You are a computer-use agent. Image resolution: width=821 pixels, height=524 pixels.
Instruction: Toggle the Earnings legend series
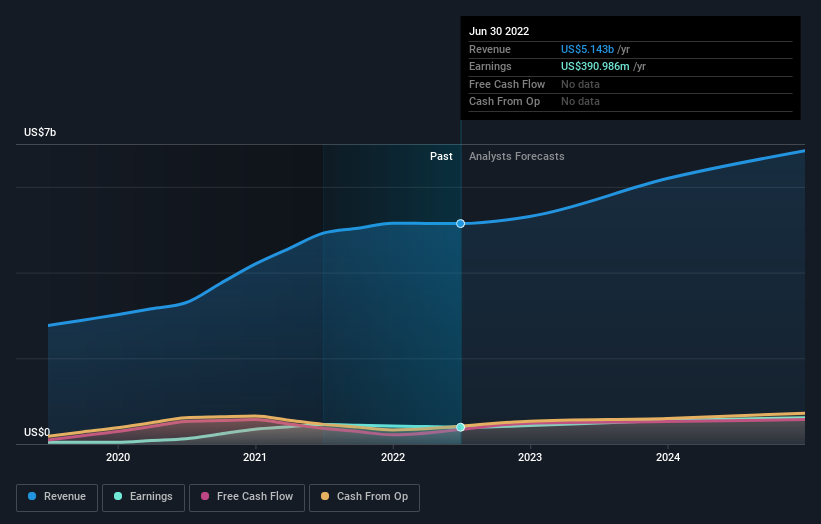pyautogui.click(x=143, y=497)
